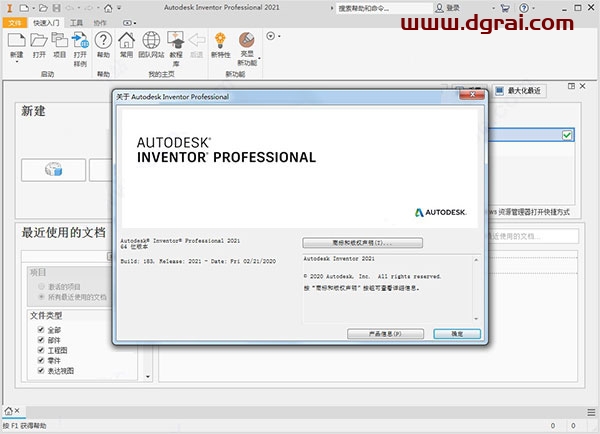
Task: Expand the 新建 (New) dropdown arrow
Action: (x=15, y=62)
